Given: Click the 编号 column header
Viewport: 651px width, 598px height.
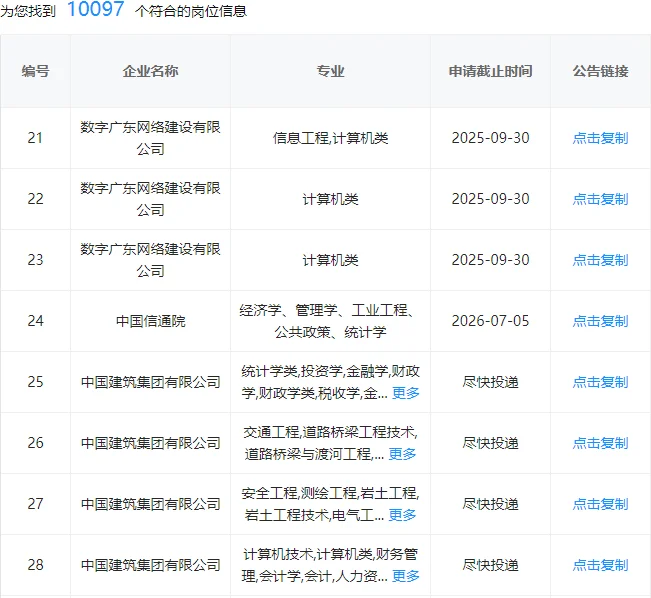Looking at the screenshot, I should coord(35,71).
